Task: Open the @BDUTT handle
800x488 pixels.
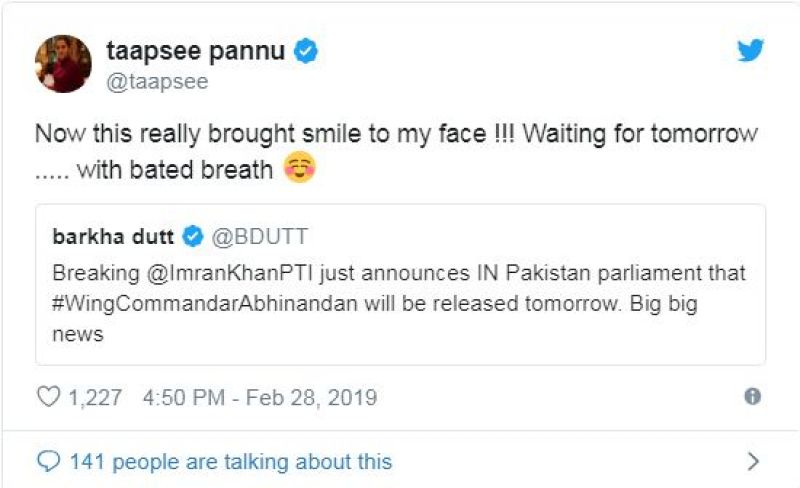Action: (x=260, y=236)
